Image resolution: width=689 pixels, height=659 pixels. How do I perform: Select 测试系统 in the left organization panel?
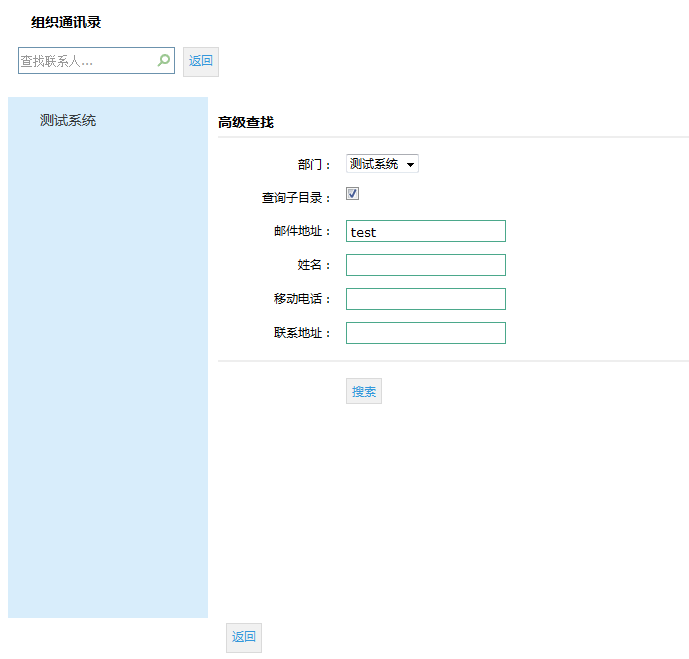pos(68,121)
